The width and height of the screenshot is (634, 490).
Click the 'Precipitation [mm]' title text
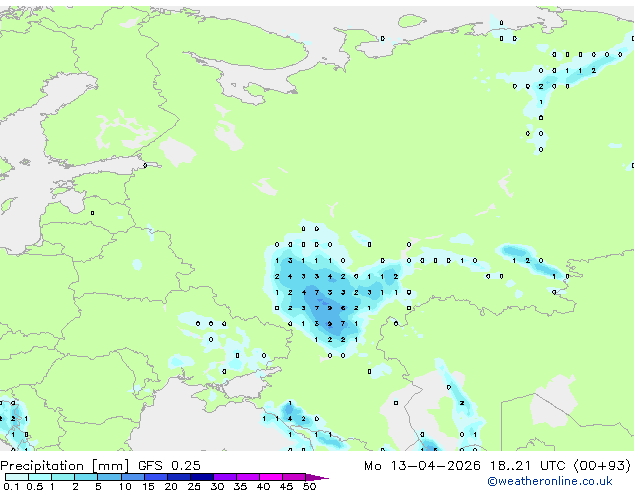tap(65, 466)
